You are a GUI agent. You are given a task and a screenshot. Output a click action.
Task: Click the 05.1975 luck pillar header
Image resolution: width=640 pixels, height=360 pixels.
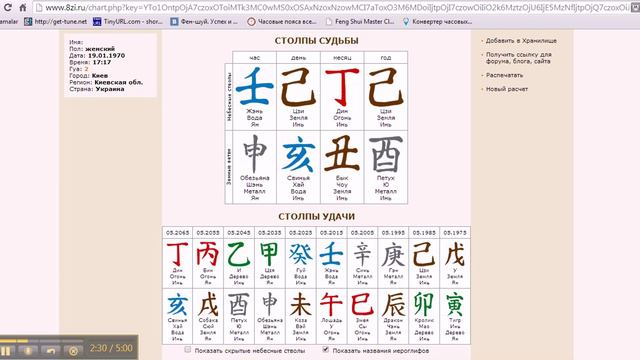[x=455, y=233]
